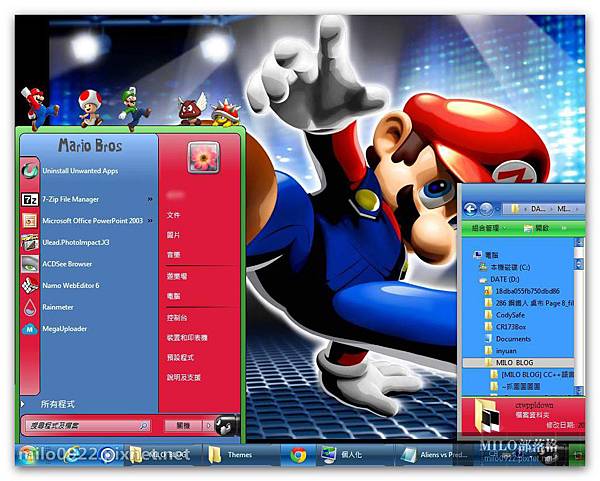
Task: Open 控制台 in Start menu
Action: [177, 318]
